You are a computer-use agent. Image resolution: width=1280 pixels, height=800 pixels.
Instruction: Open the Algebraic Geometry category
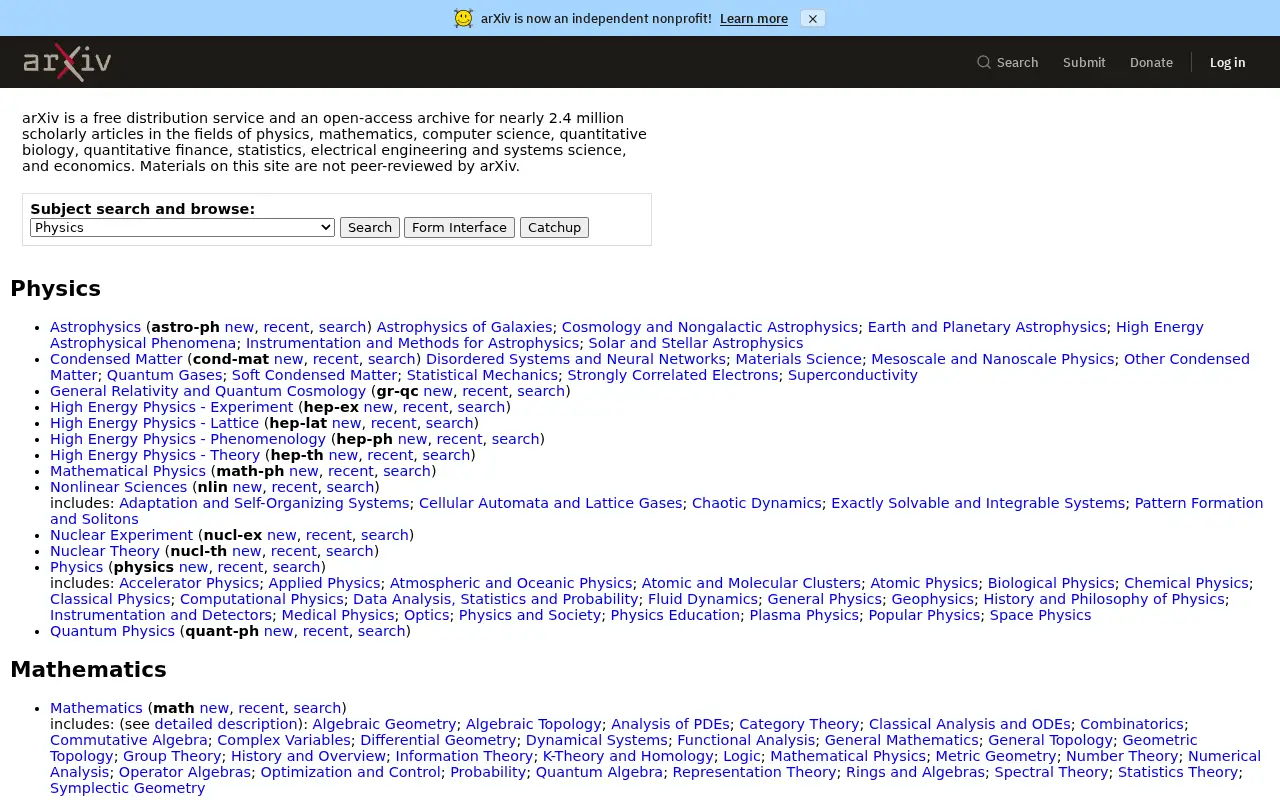click(x=384, y=724)
